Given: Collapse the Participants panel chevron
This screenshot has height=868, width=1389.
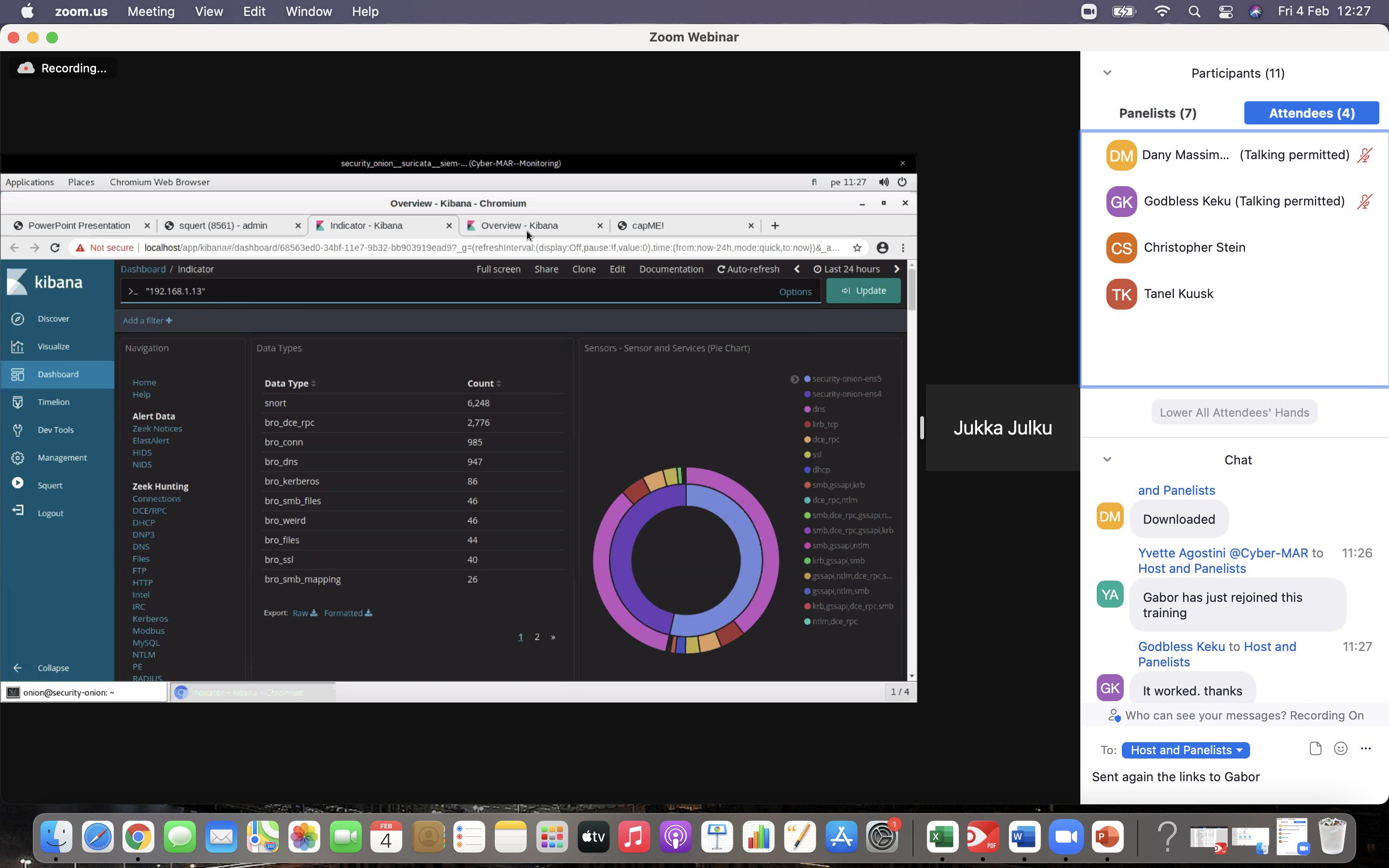Looking at the screenshot, I should [x=1107, y=73].
